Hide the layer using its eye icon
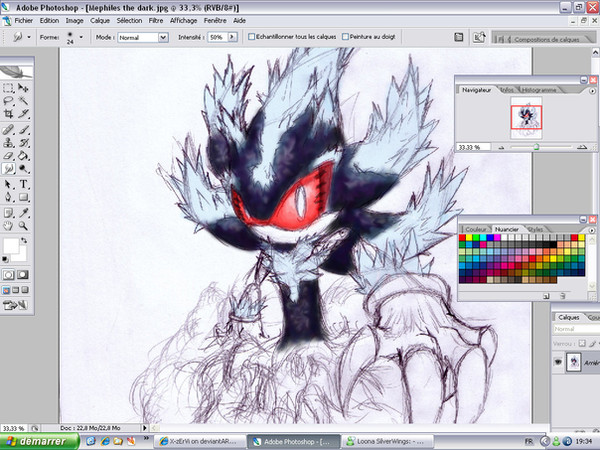Viewport: 600px width, 450px height. point(558,362)
